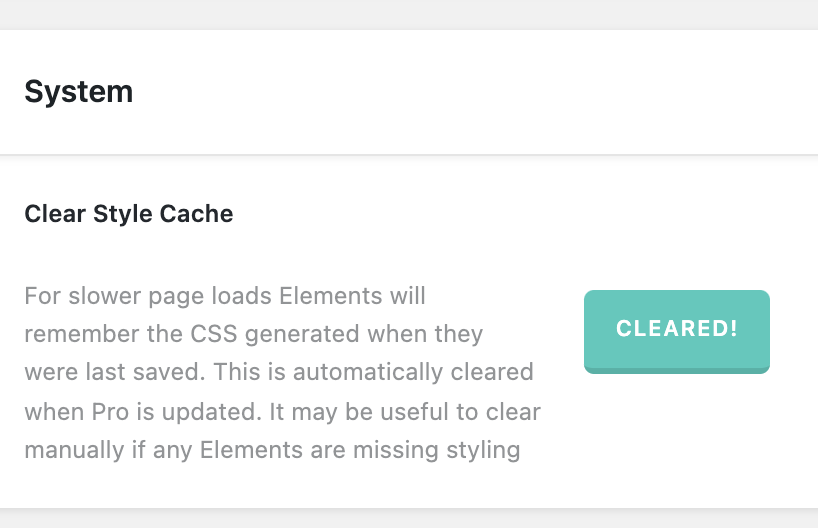Image resolution: width=818 pixels, height=528 pixels.
Task: Click the CLEARED! button
Action: (x=676, y=330)
